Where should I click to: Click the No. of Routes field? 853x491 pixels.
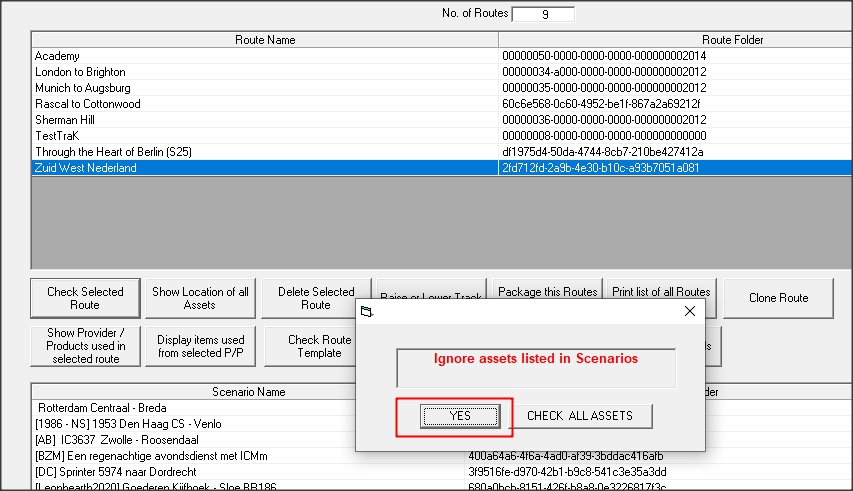[543, 14]
